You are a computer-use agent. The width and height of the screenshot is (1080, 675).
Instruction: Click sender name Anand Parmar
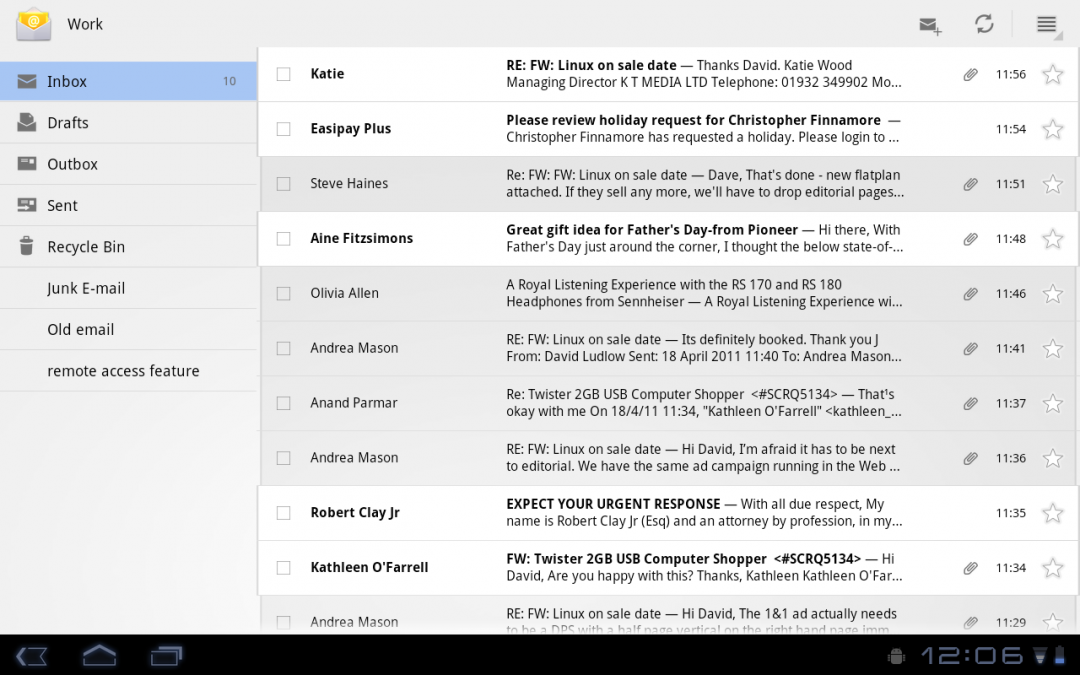click(x=353, y=403)
